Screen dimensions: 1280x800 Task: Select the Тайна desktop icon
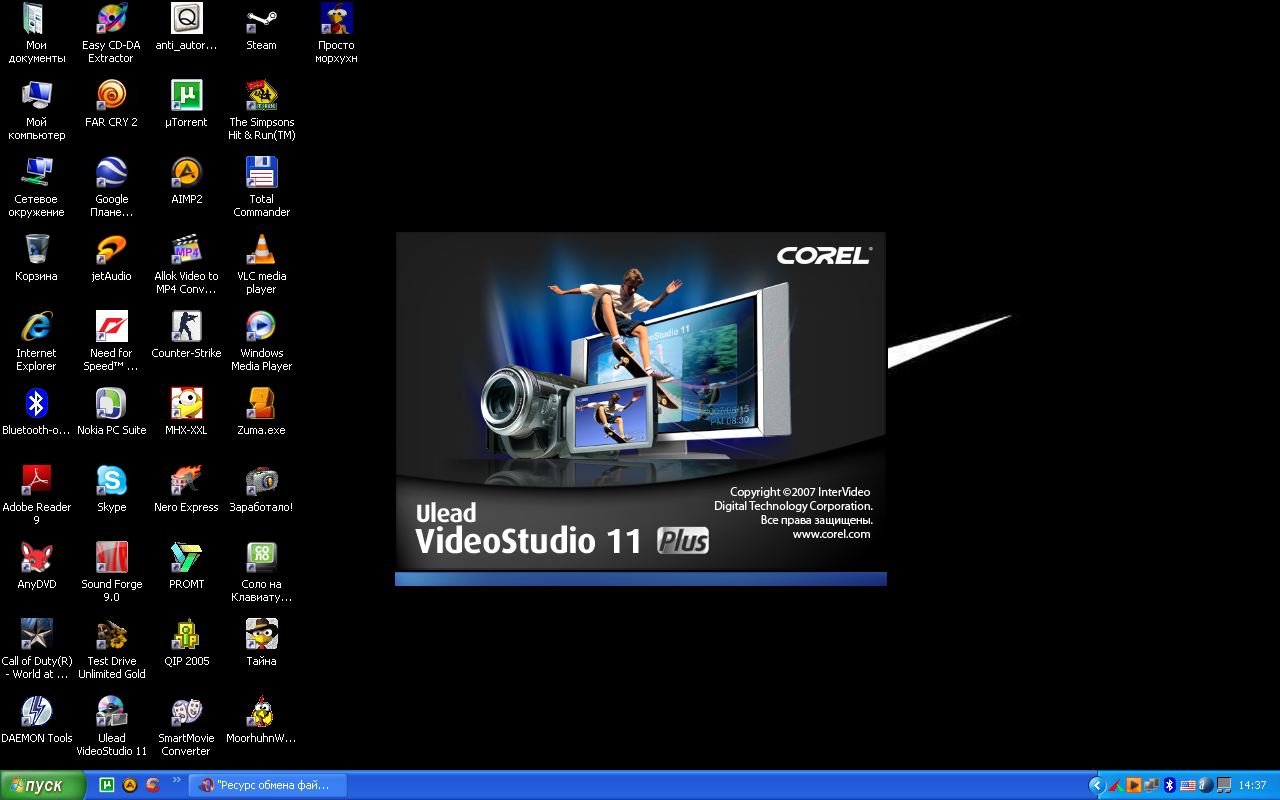click(x=261, y=635)
